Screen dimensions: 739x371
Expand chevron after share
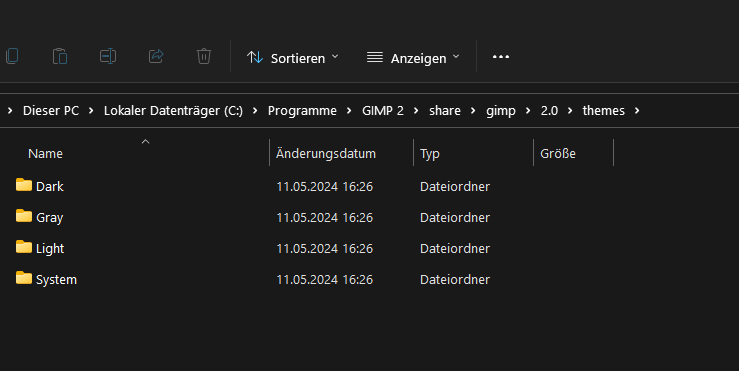tap(473, 111)
